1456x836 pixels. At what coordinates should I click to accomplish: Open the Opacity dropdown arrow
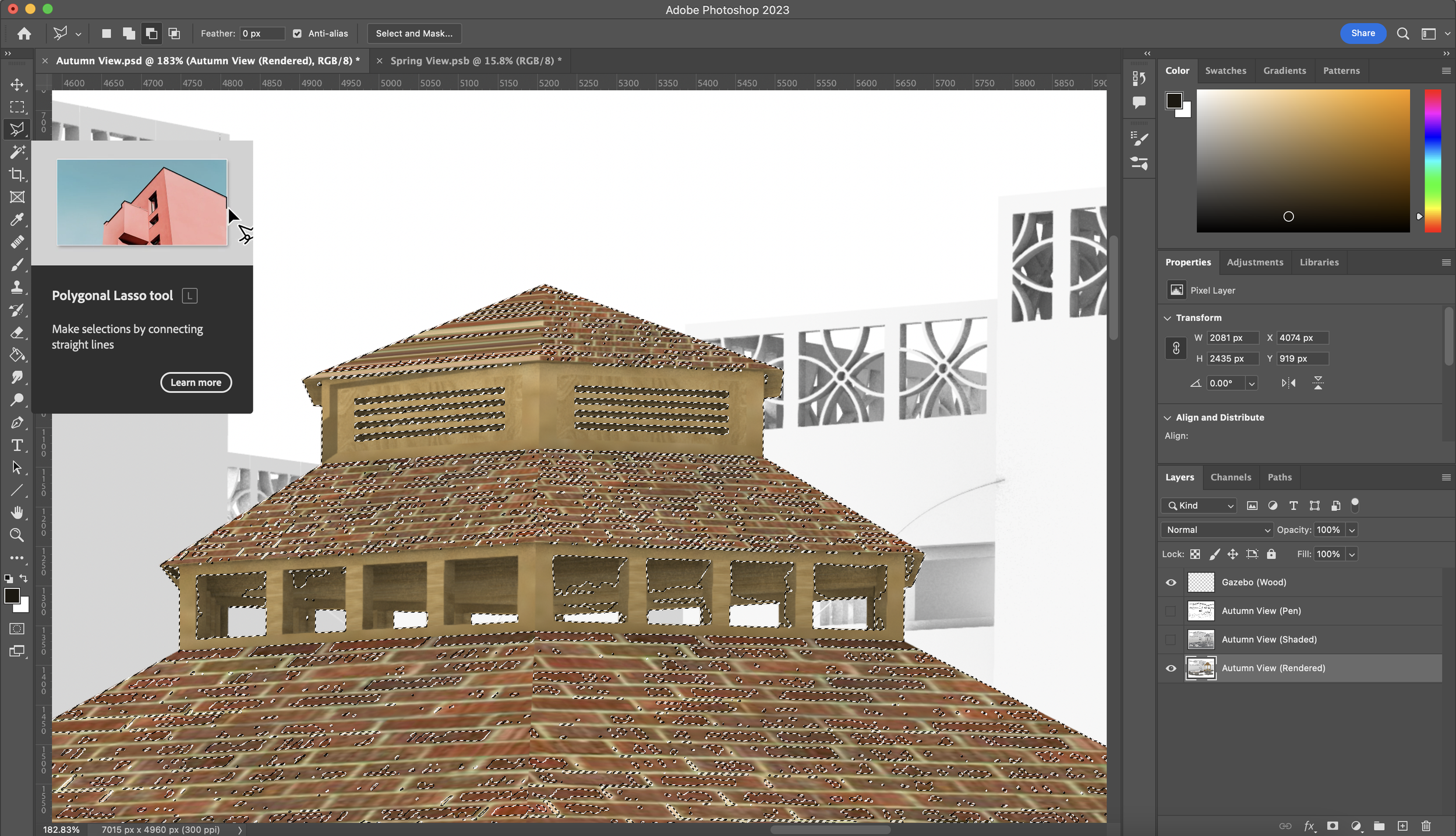click(1352, 530)
